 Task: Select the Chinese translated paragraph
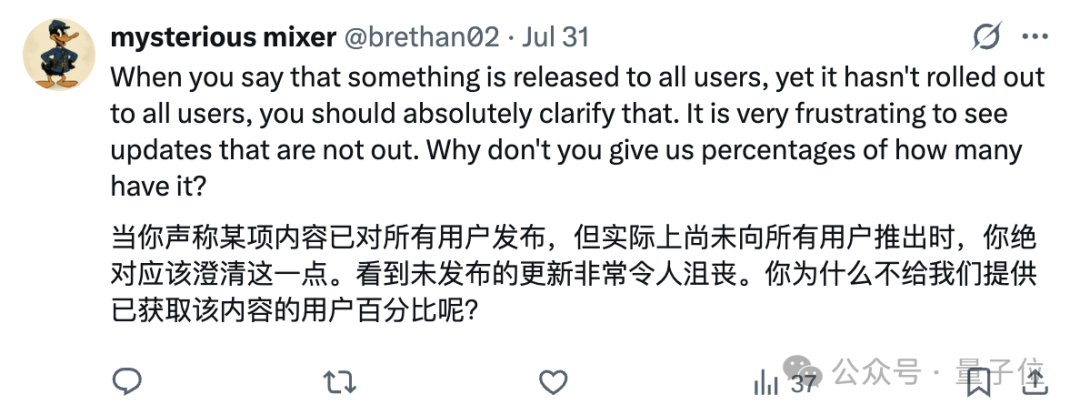coord(574,276)
